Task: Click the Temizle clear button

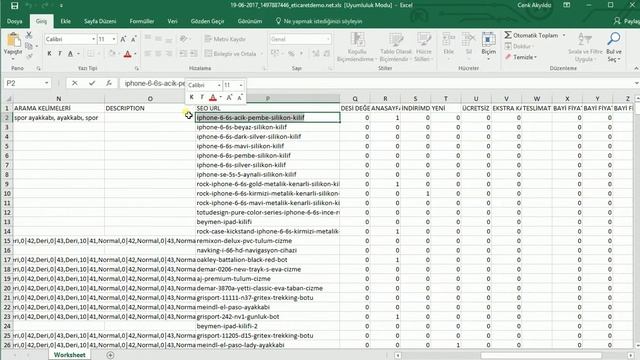Action: 521,57
